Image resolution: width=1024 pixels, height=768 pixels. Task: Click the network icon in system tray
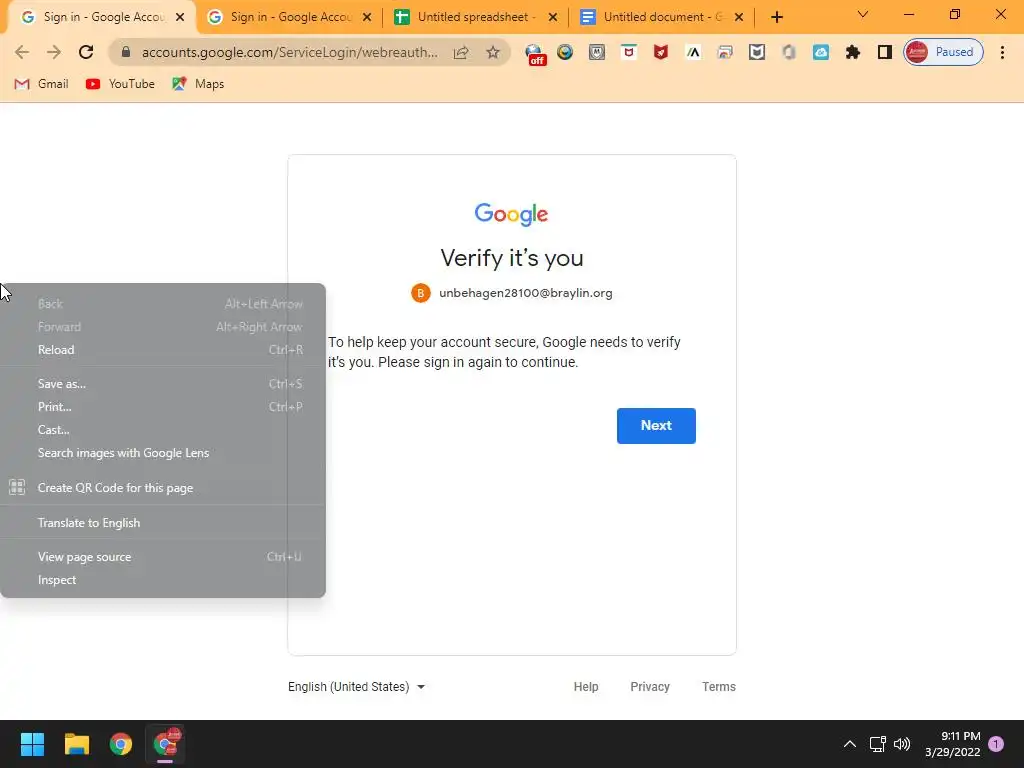[x=877, y=744]
